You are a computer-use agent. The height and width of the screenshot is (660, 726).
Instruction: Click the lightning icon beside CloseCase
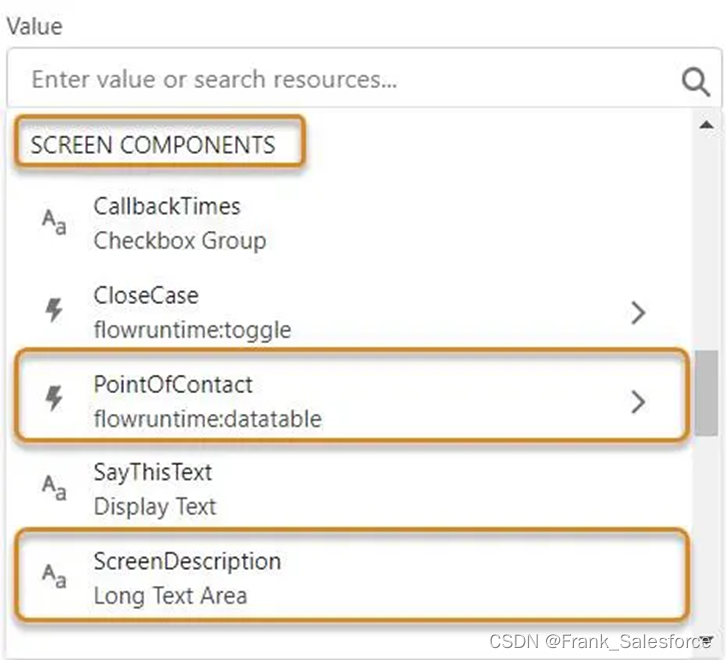(x=54, y=311)
